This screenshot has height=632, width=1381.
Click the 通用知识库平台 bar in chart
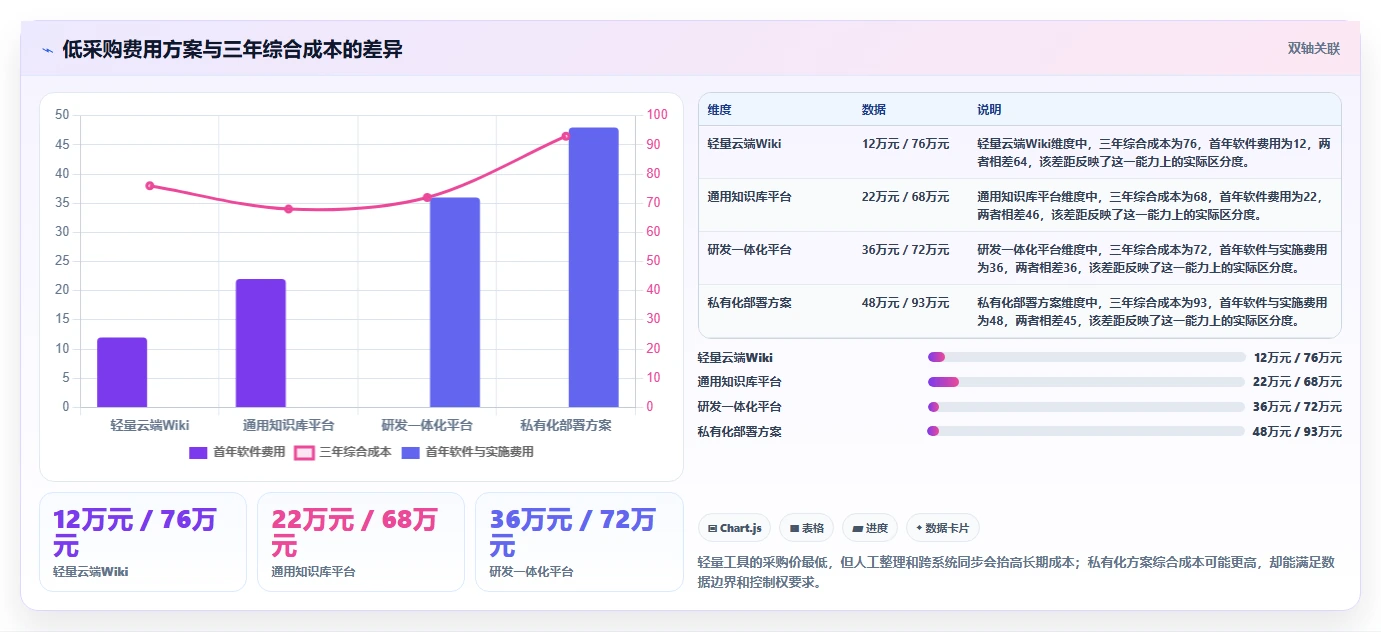click(x=261, y=343)
